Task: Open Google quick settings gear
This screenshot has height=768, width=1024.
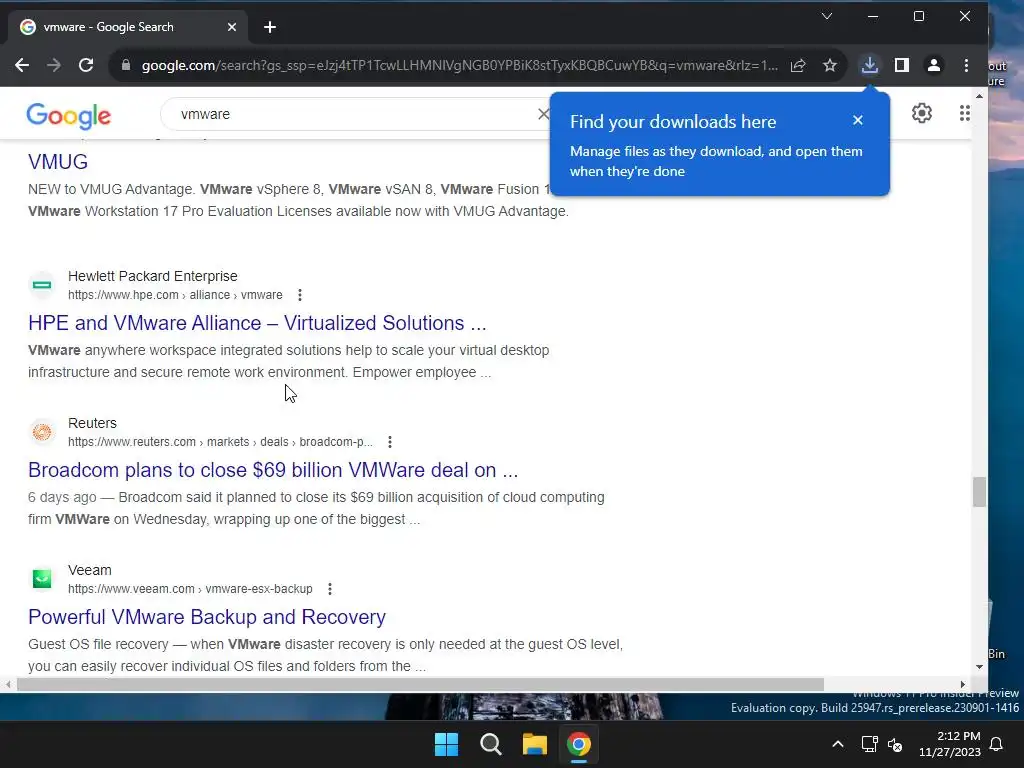Action: coord(921,113)
